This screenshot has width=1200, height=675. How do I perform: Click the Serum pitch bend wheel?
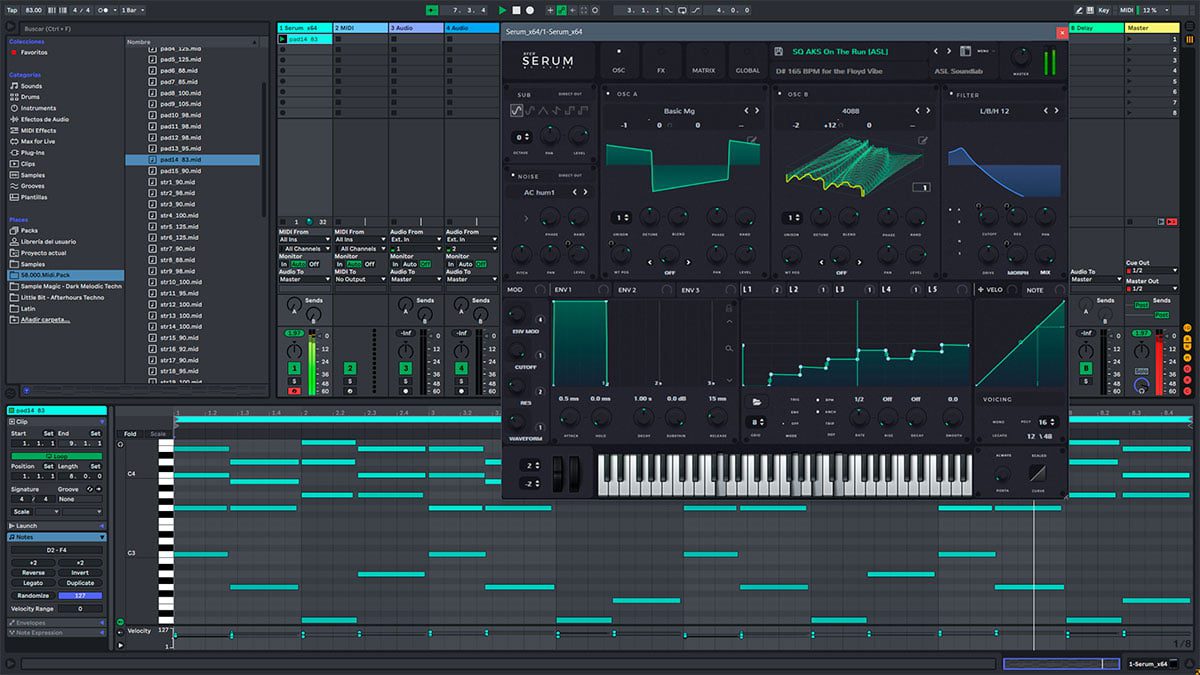(559, 474)
